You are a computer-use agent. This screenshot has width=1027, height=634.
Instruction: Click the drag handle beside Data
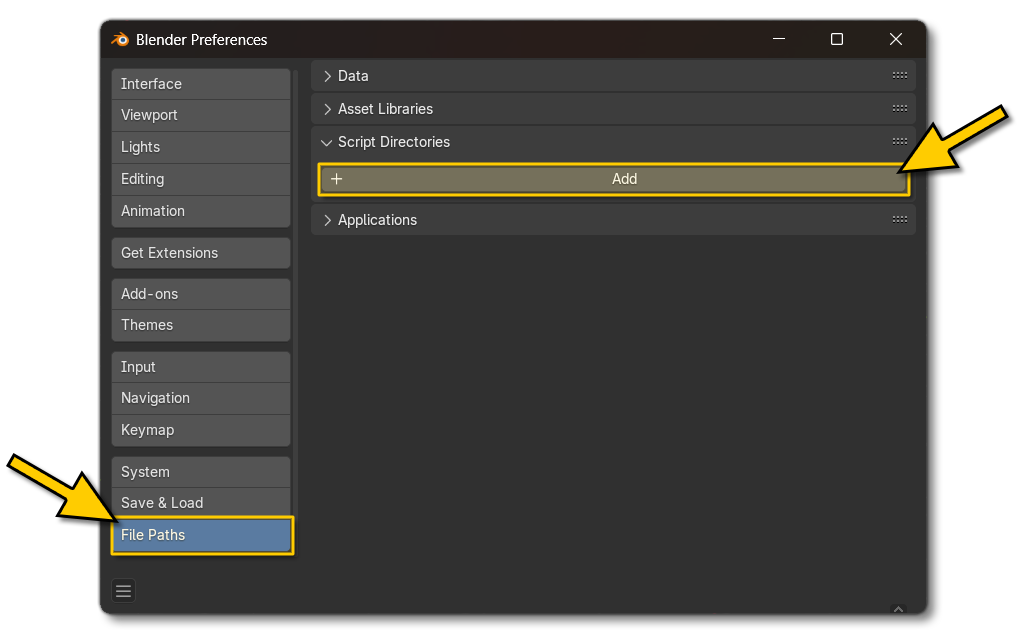pyautogui.click(x=899, y=75)
